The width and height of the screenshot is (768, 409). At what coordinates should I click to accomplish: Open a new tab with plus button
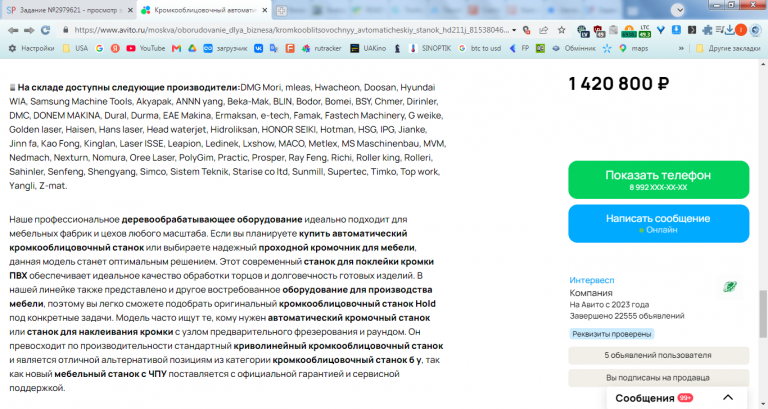pyautogui.click(x=281, y=10)
